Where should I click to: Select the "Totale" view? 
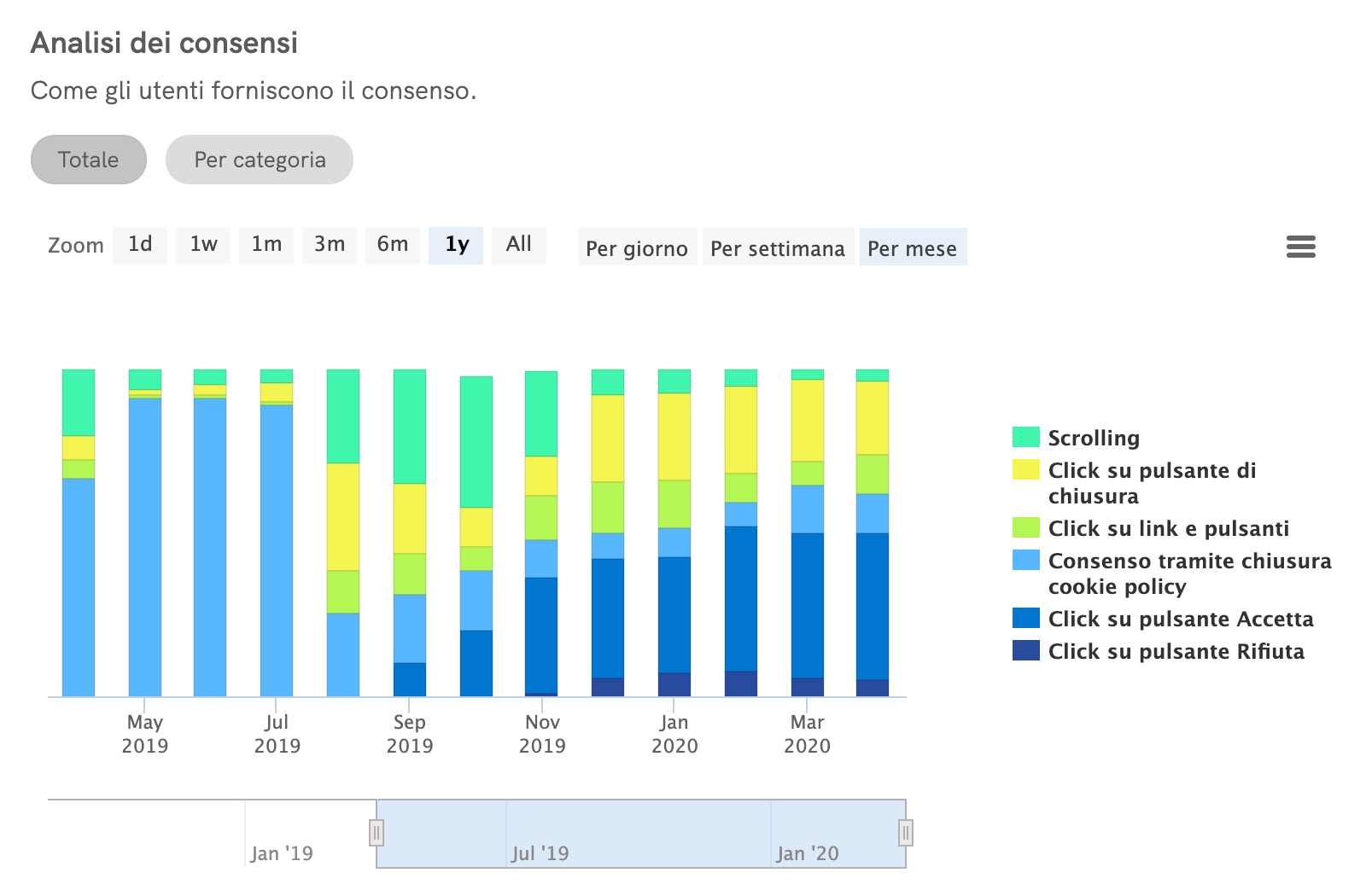[x=88, y=160]
